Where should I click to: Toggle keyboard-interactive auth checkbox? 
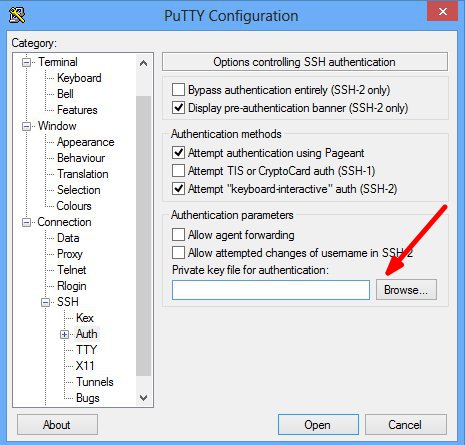tap(178, 189)
